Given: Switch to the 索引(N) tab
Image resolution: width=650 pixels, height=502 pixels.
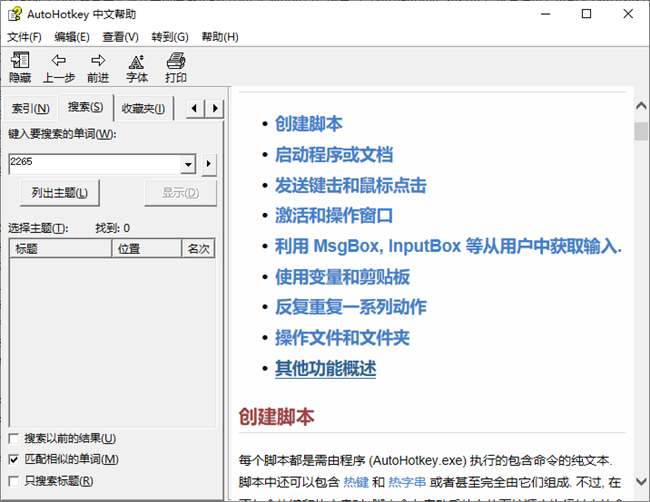Looking at the screenshot, I should point(30,108).
